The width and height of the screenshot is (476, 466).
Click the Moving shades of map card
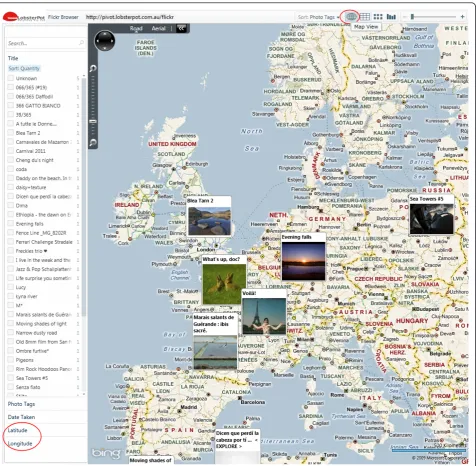pyautogui.click(x=150, y=460)
